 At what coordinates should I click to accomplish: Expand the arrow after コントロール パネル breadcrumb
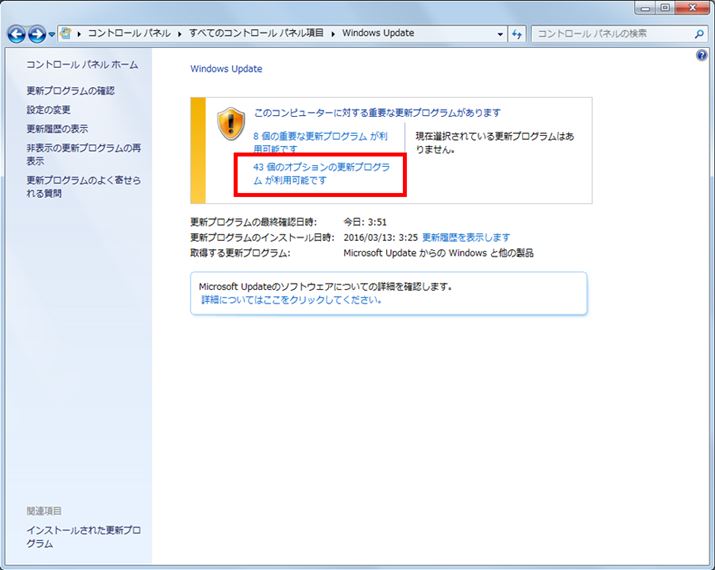tap(180, 33)
